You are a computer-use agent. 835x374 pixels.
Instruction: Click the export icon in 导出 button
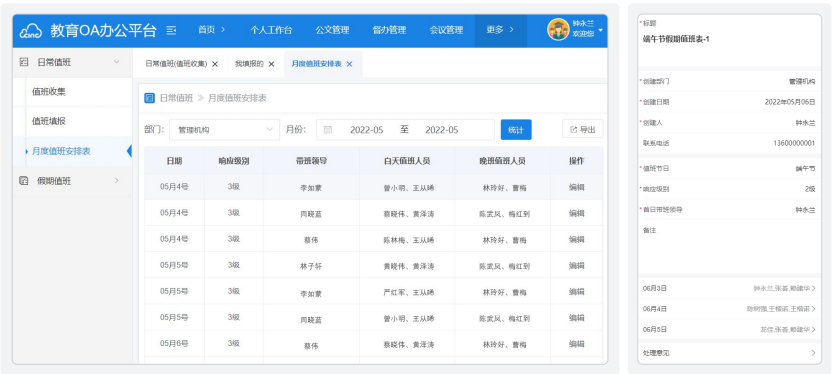574,129
